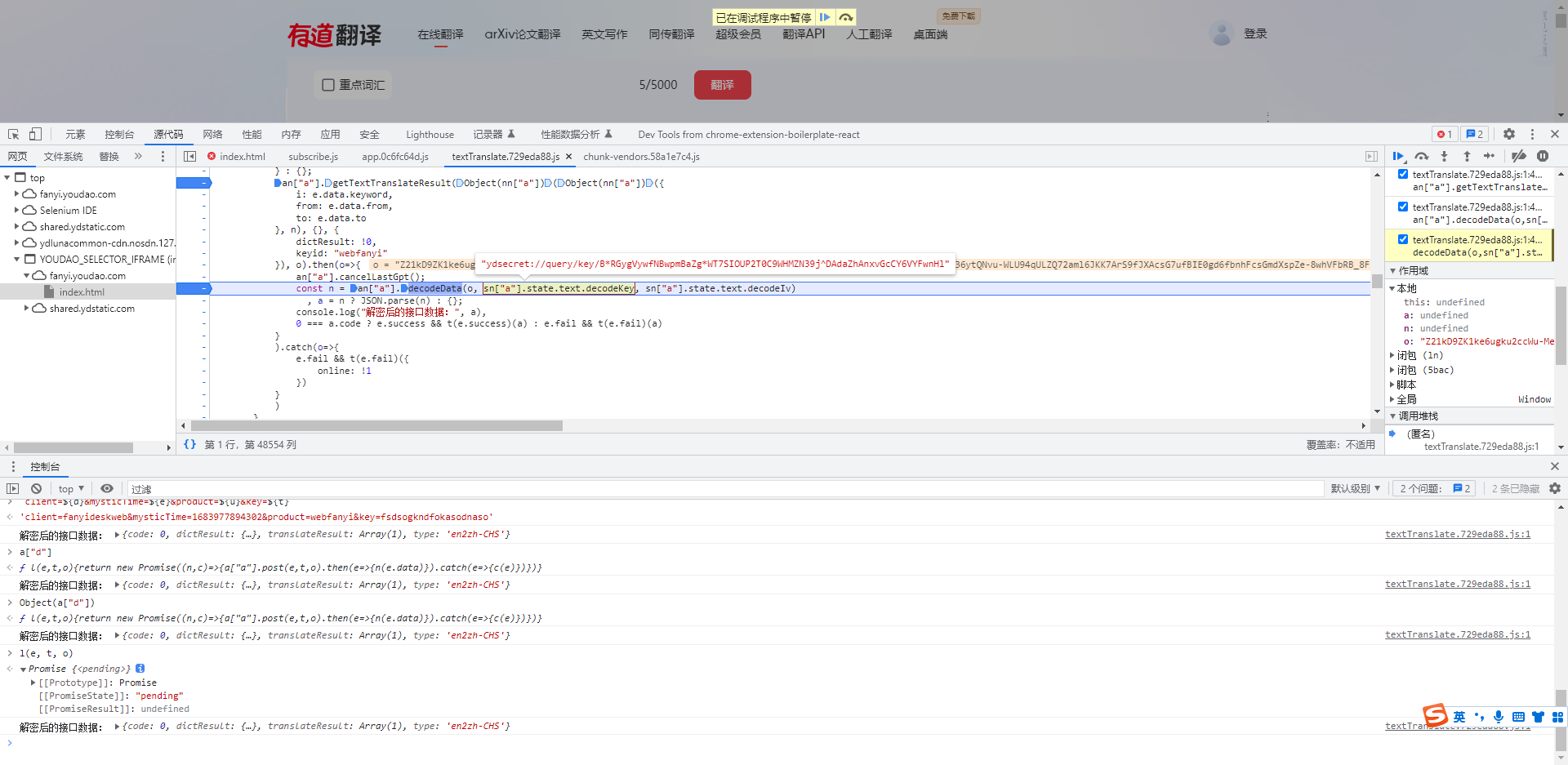Step over next function call

[x=1422, y=156]
